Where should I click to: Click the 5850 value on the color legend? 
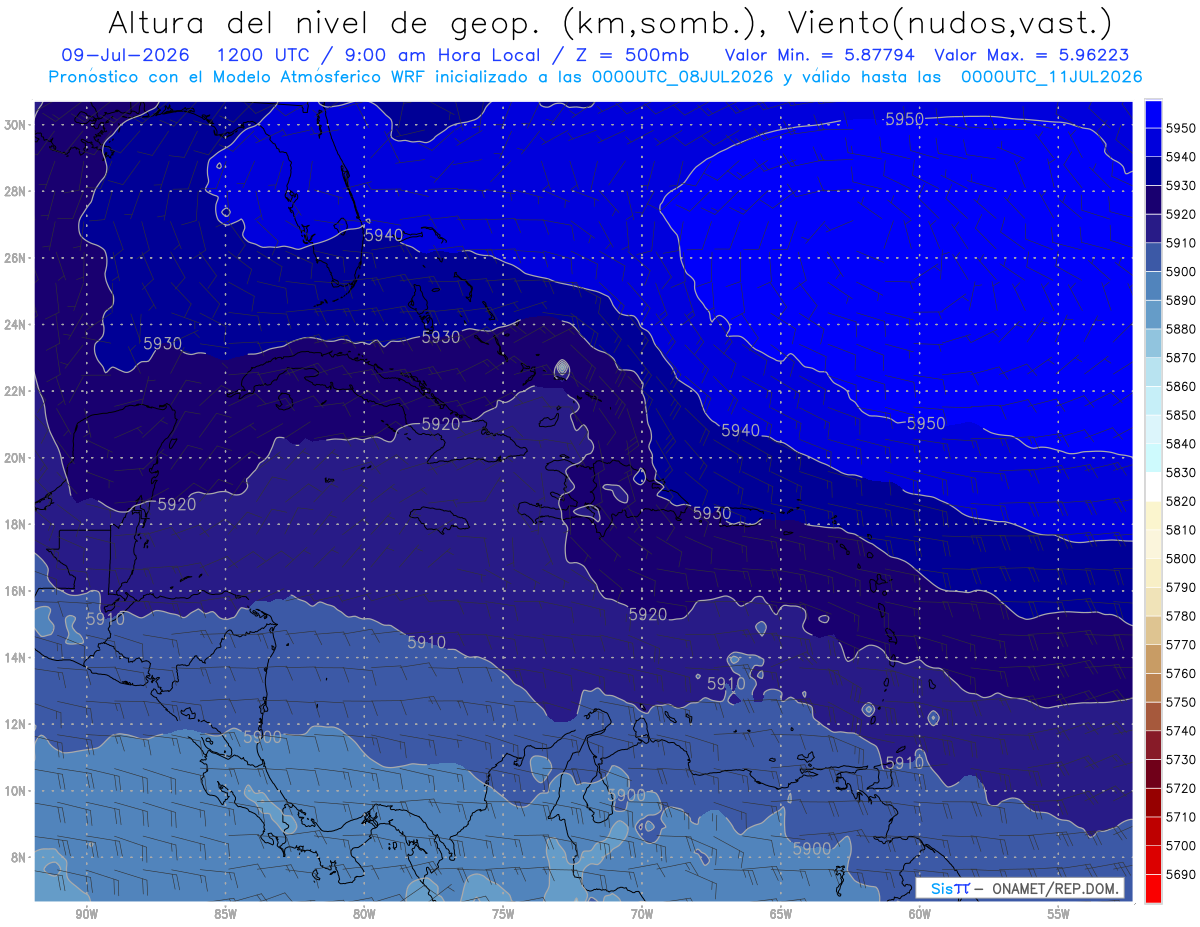pos(1181,415)
